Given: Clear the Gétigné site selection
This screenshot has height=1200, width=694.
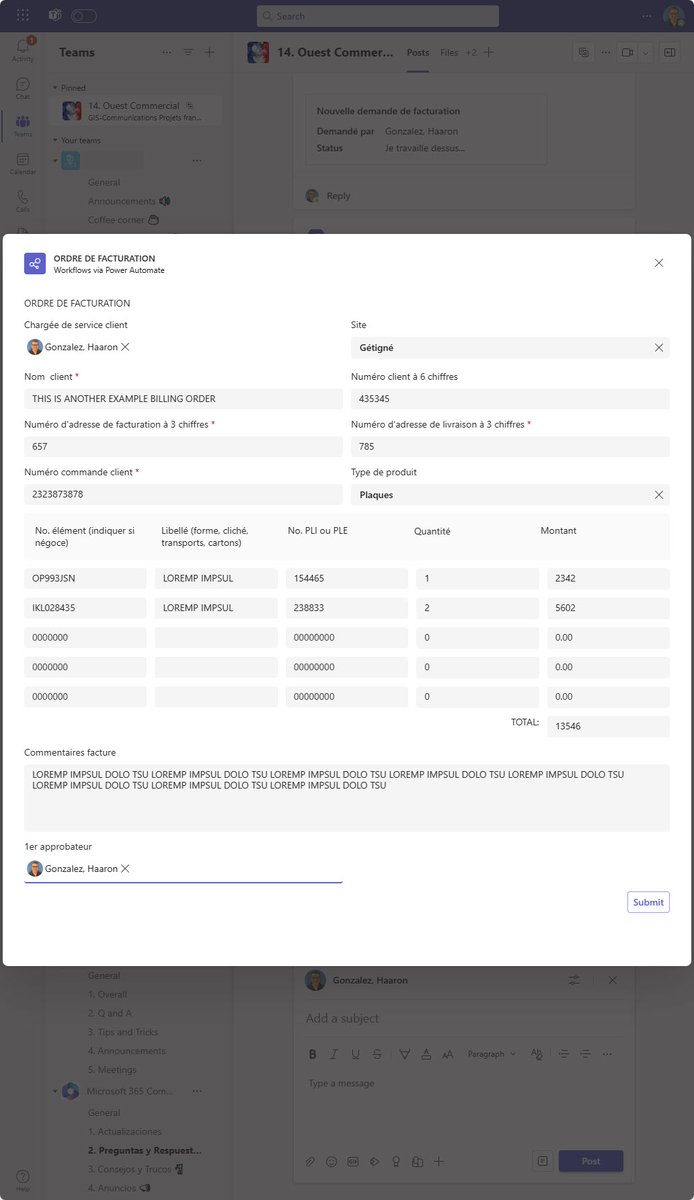Looking at the screenshot, I should (659, 348).
